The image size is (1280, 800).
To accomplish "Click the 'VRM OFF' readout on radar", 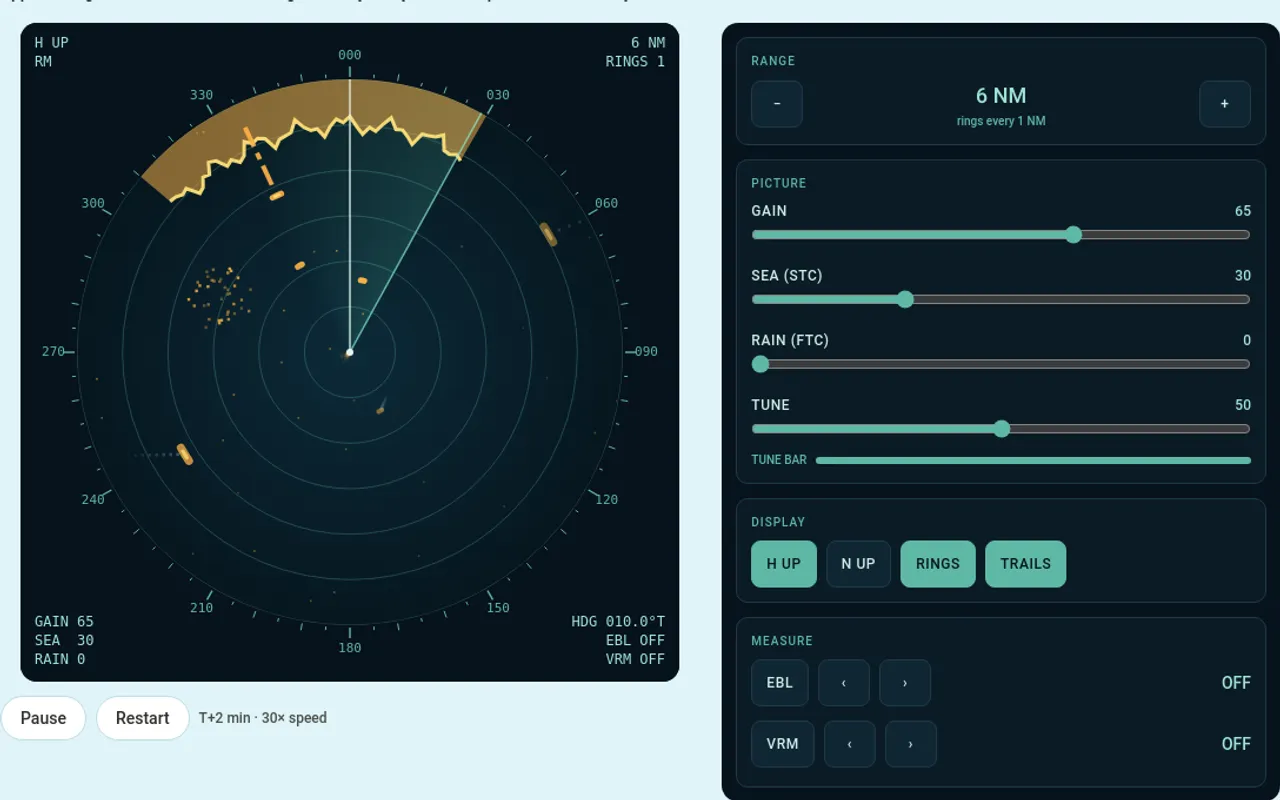I will 635,659.
